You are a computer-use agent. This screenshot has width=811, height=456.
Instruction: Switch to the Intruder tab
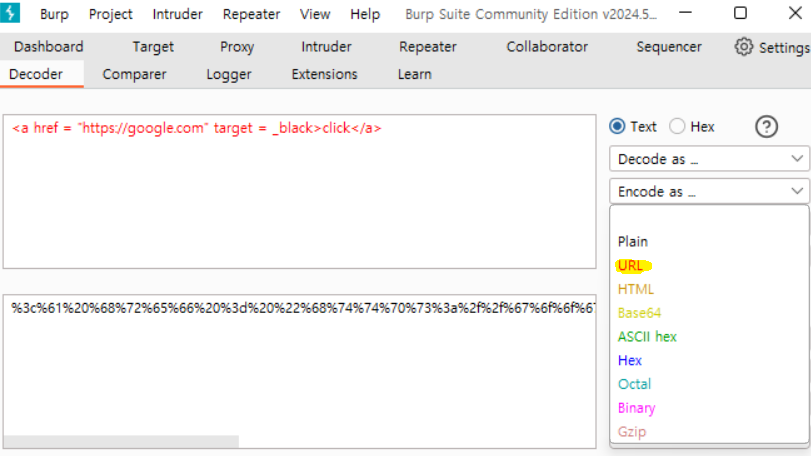click(326, 47)
